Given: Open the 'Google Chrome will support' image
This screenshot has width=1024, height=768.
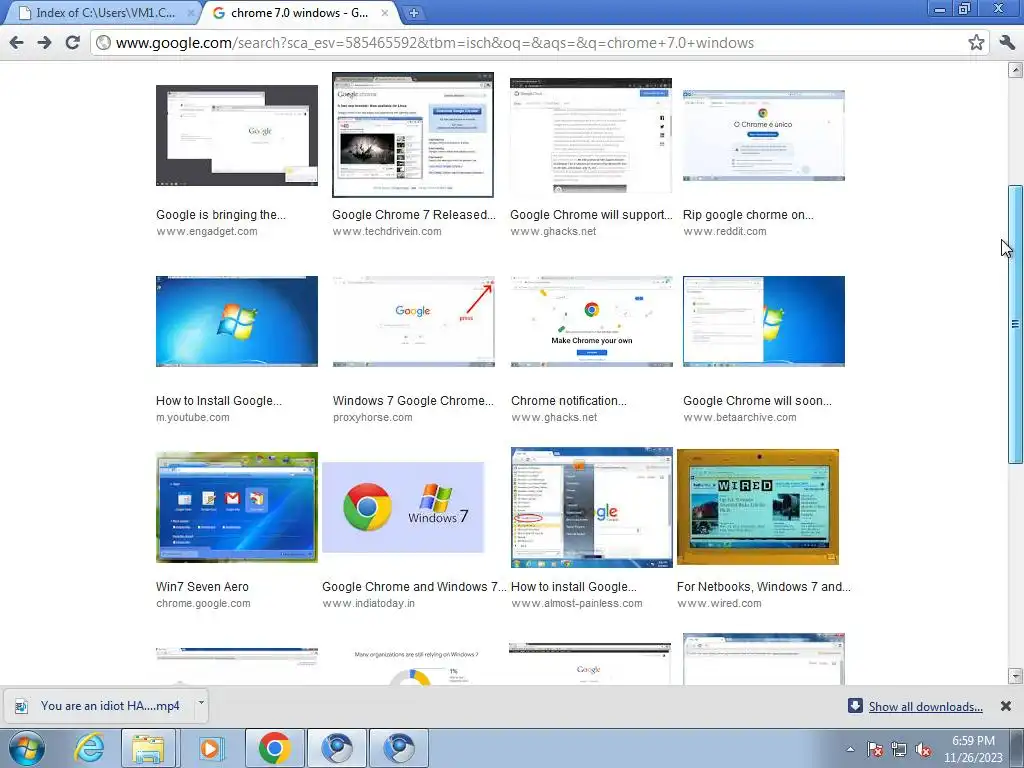Looking at the screenshot, I should [590, 135].
